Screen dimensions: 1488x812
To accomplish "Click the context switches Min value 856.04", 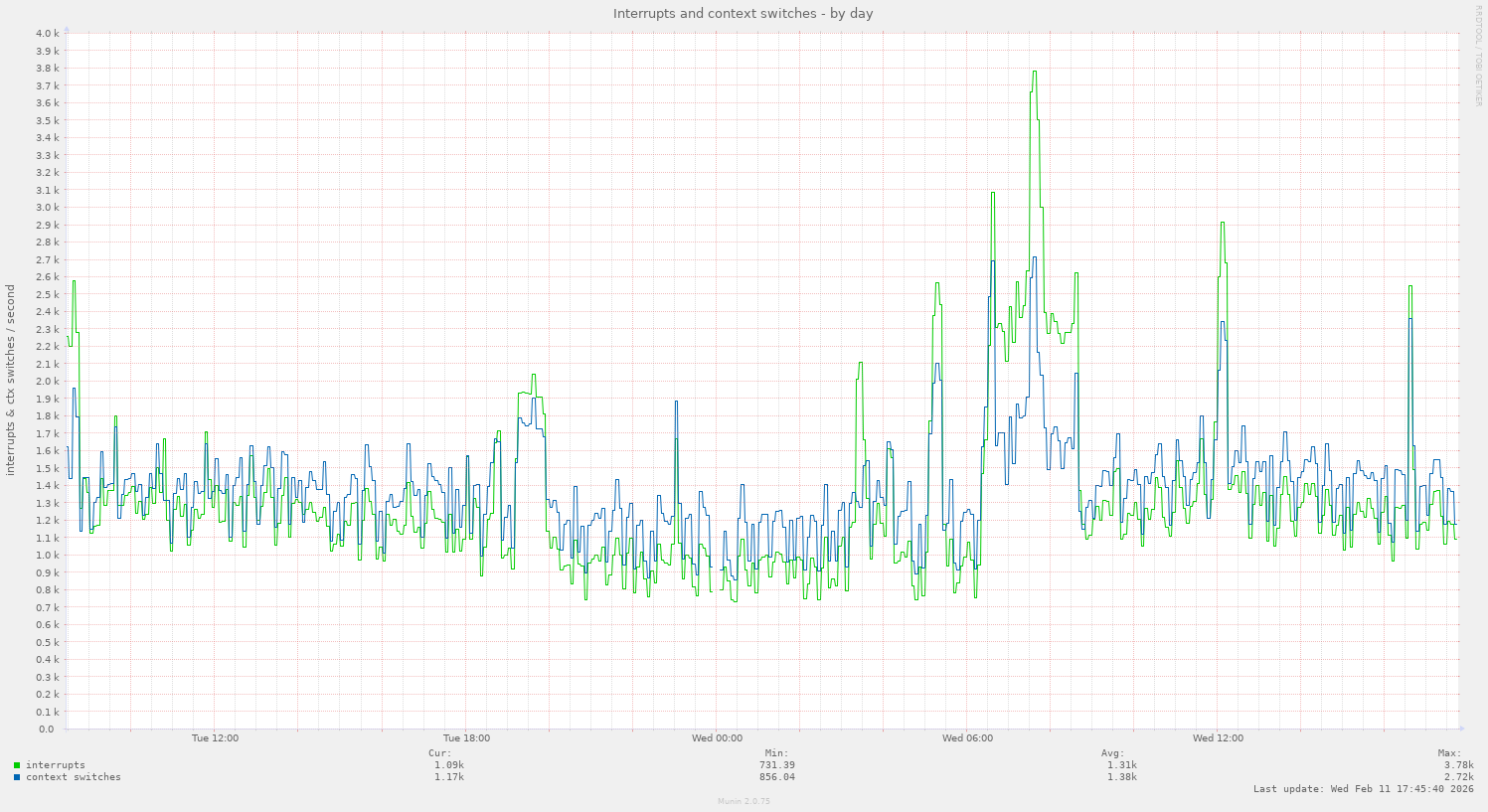I will pyautogui.click(x=776, y=777).
